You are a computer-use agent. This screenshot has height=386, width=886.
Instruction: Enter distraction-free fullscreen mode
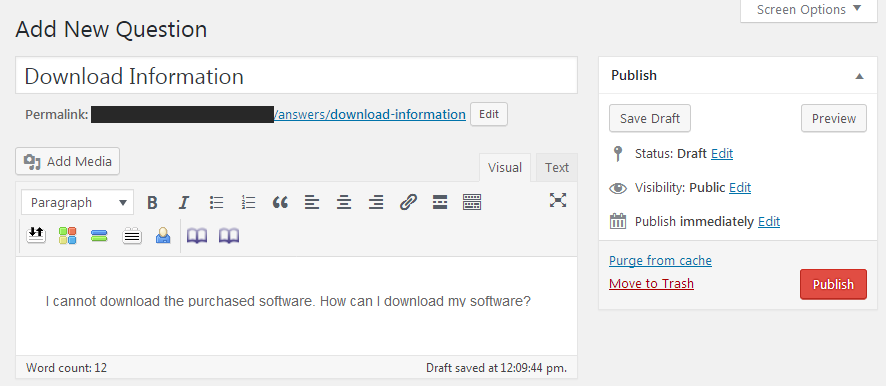pyautogui.click(x=558, y=200)
